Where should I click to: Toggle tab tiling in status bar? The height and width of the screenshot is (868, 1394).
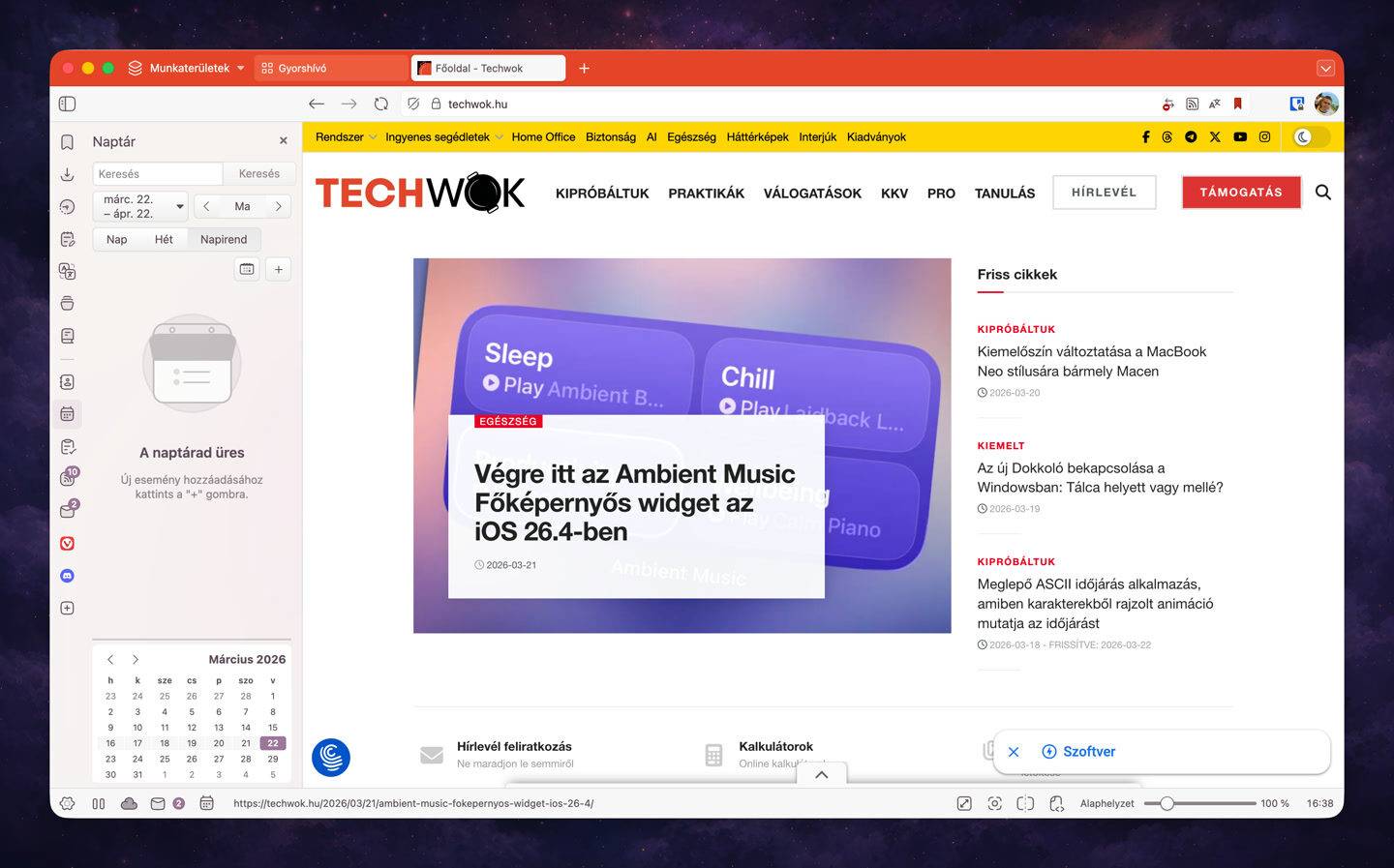[1025, 803]
